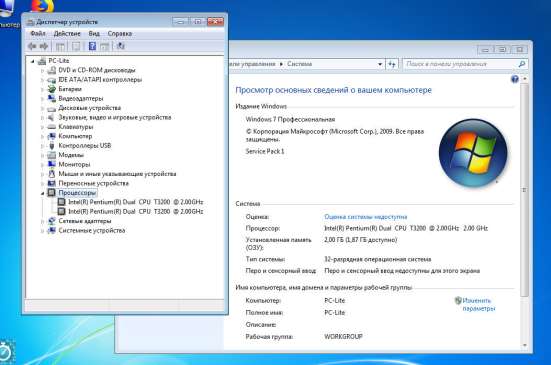Click the Батареи battery icon

52,89
